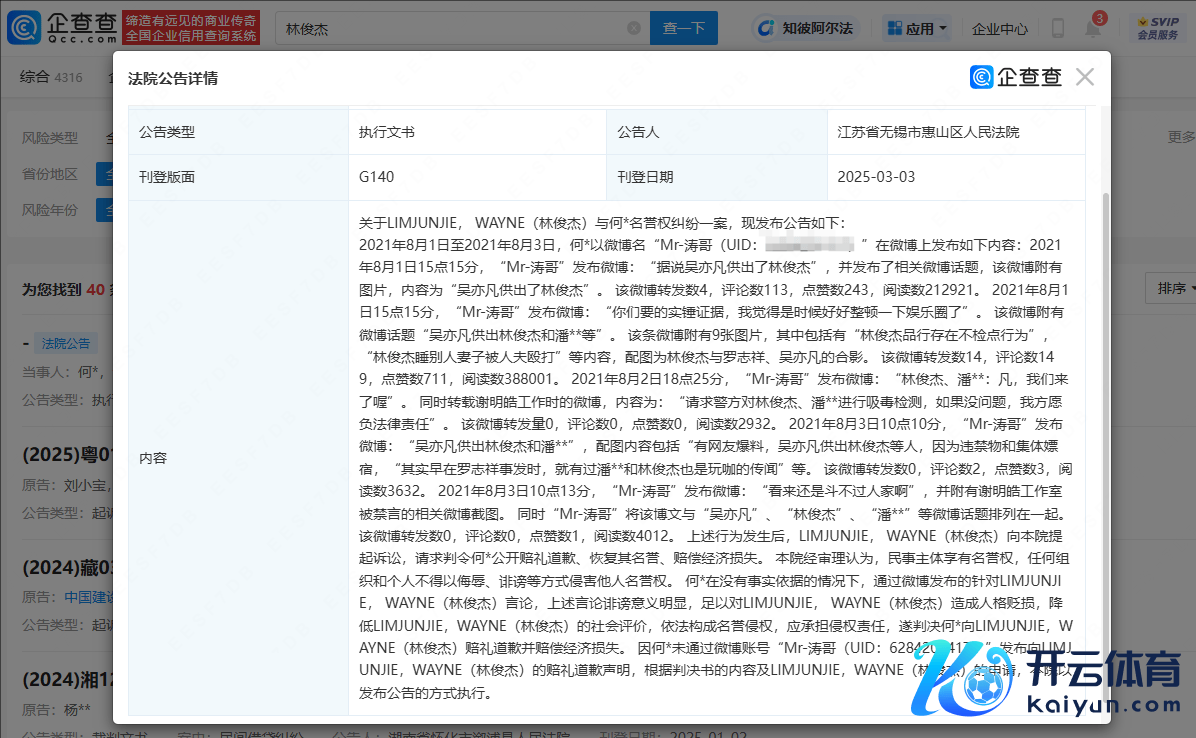The height and width of the screenshot is (738, 1196).
Task: Clear the search box text with the X icon
Action: click(635, 29)
